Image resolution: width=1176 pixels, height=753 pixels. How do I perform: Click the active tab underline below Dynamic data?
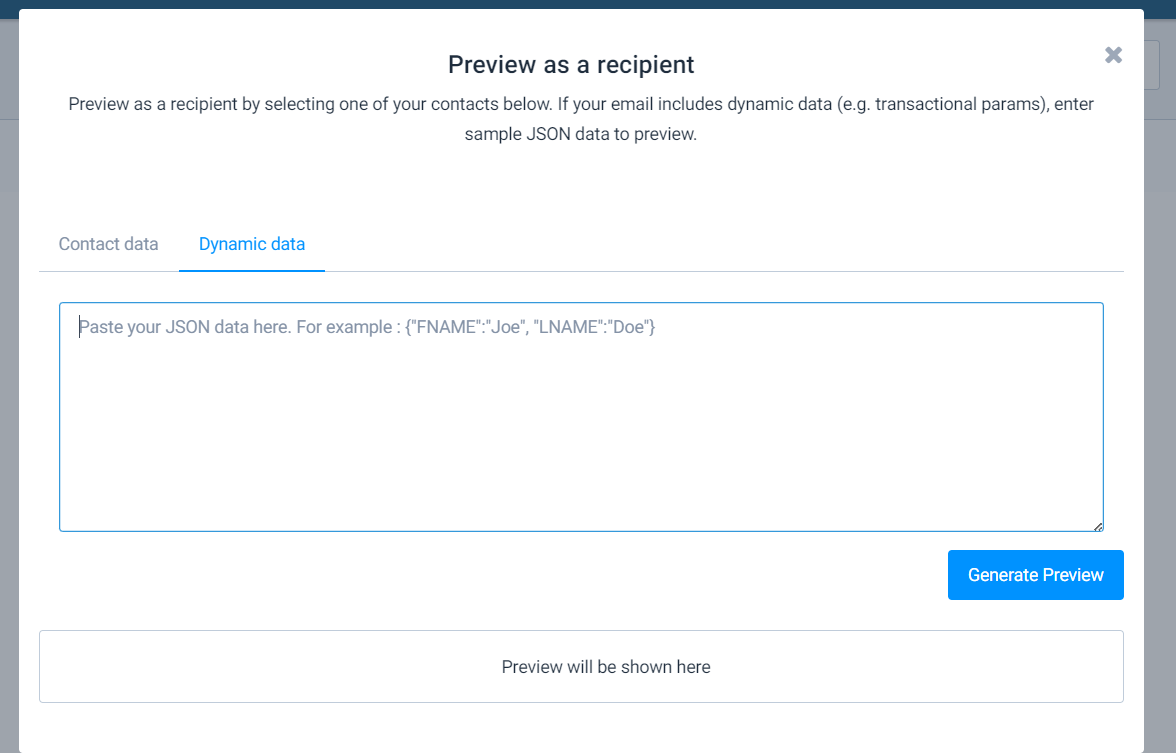pyautogui.click(x=252, y=270)
